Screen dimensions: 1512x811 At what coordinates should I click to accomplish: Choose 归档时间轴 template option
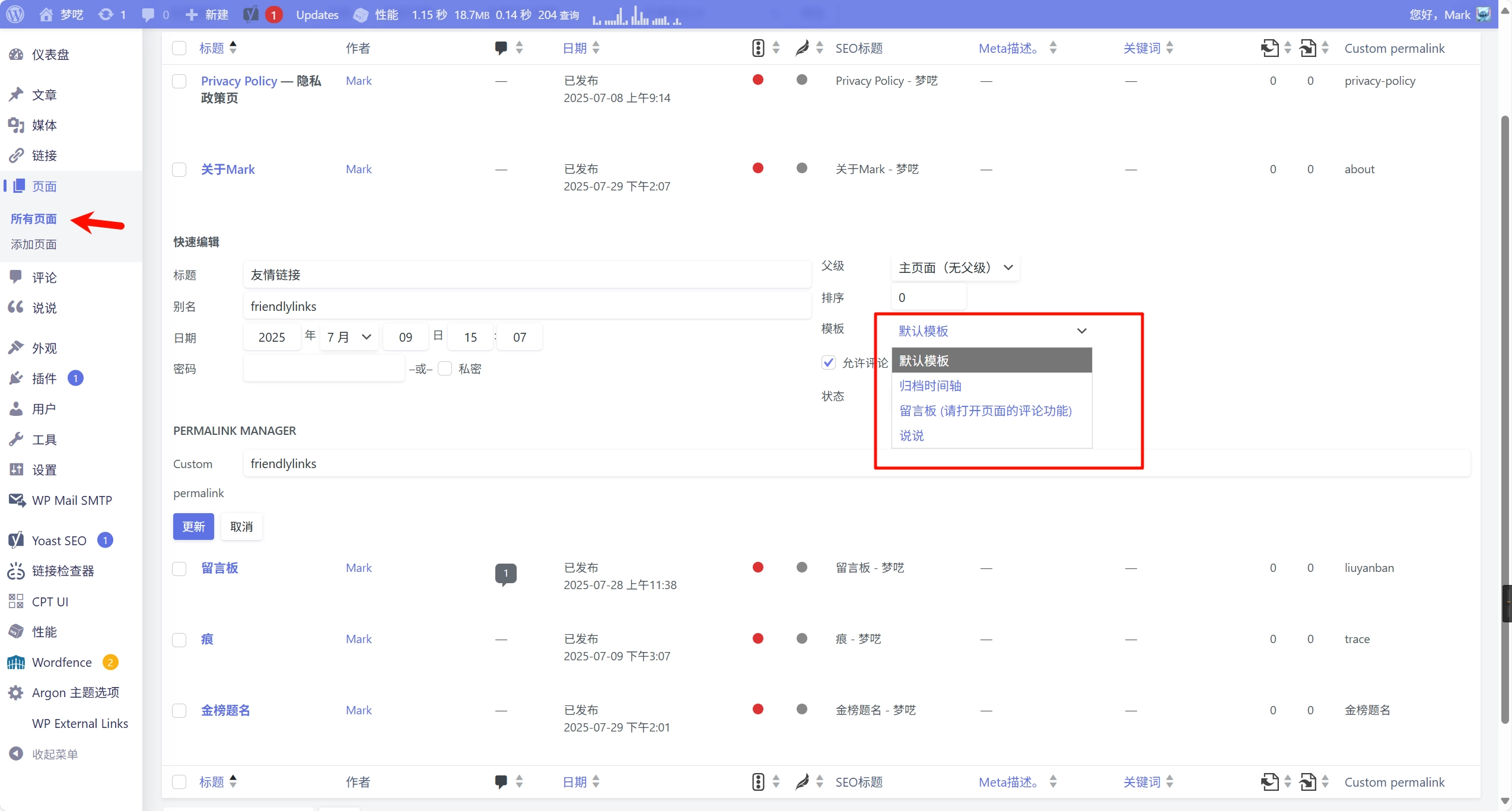coord(992,386)
